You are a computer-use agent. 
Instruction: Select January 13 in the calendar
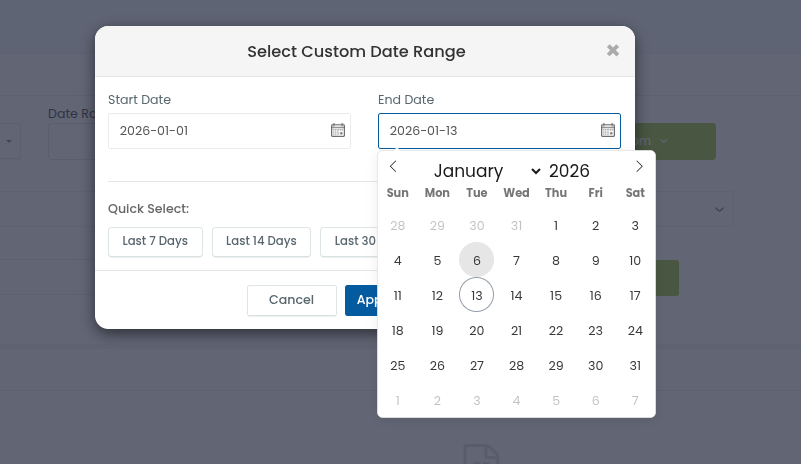(477, 295)
